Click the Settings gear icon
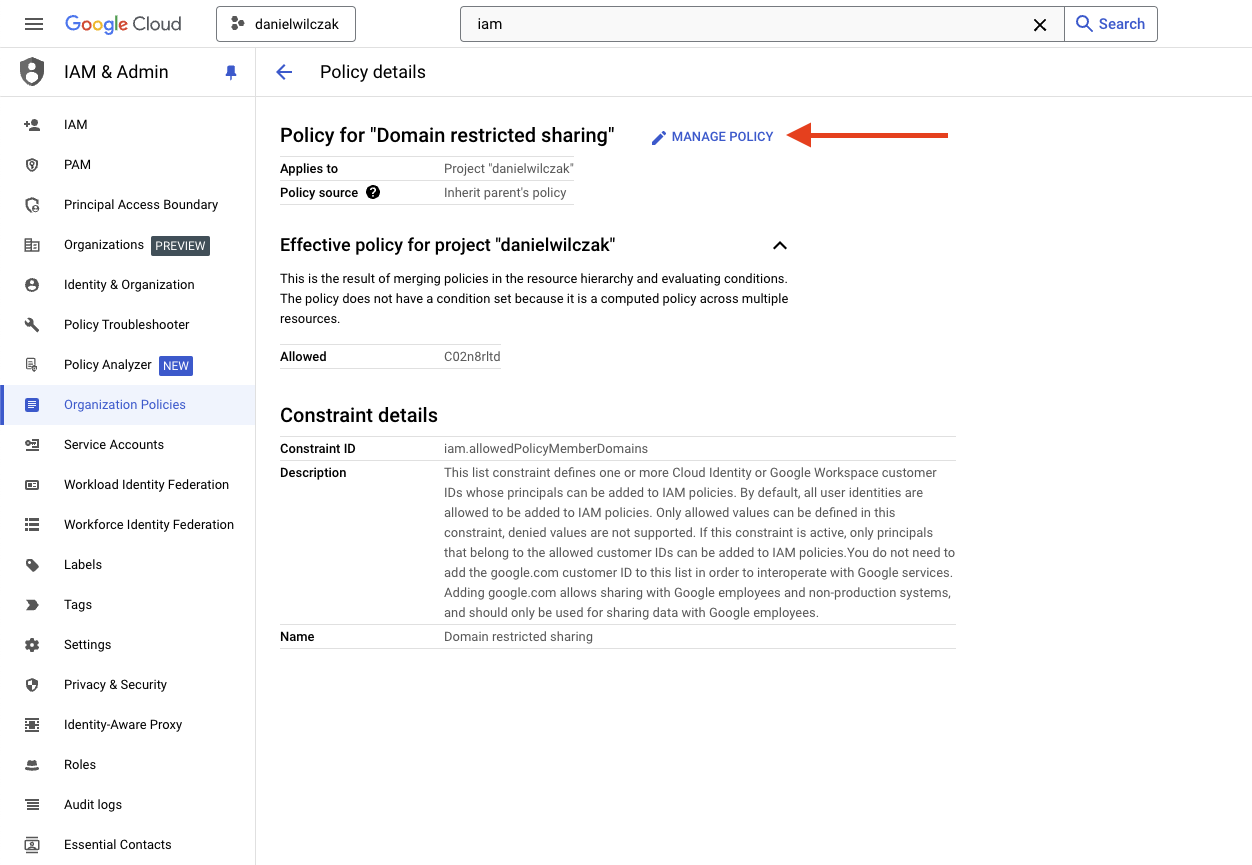Viewport: 1252px width, 865px height. [x=32, y=645]
